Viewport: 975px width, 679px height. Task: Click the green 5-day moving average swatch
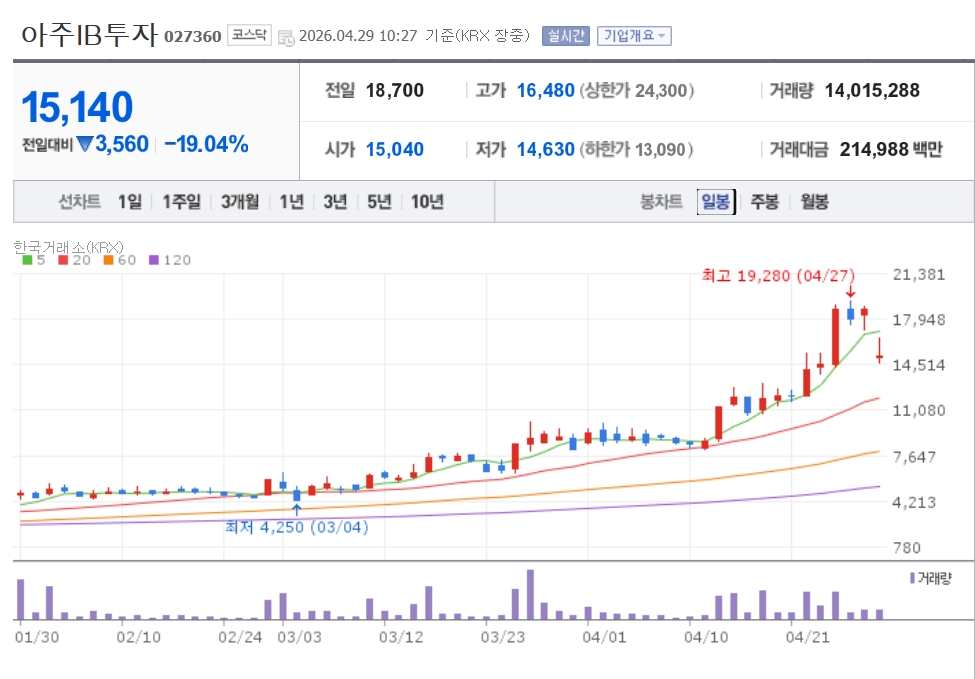28,260
